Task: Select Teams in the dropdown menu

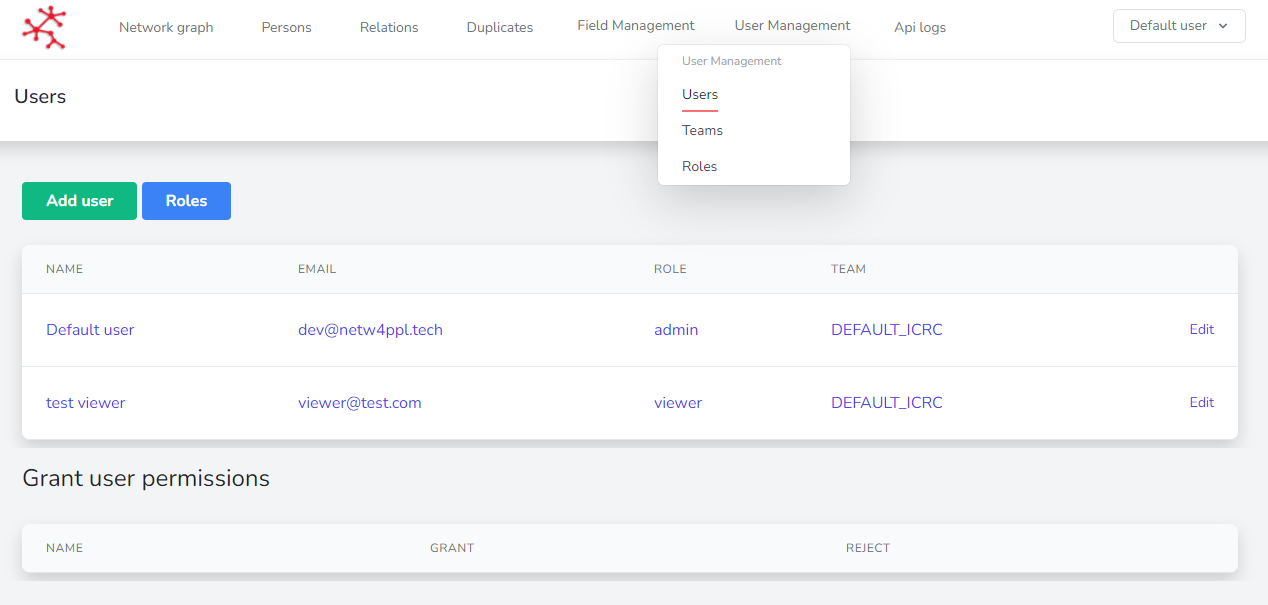Action: coord(702,130)
